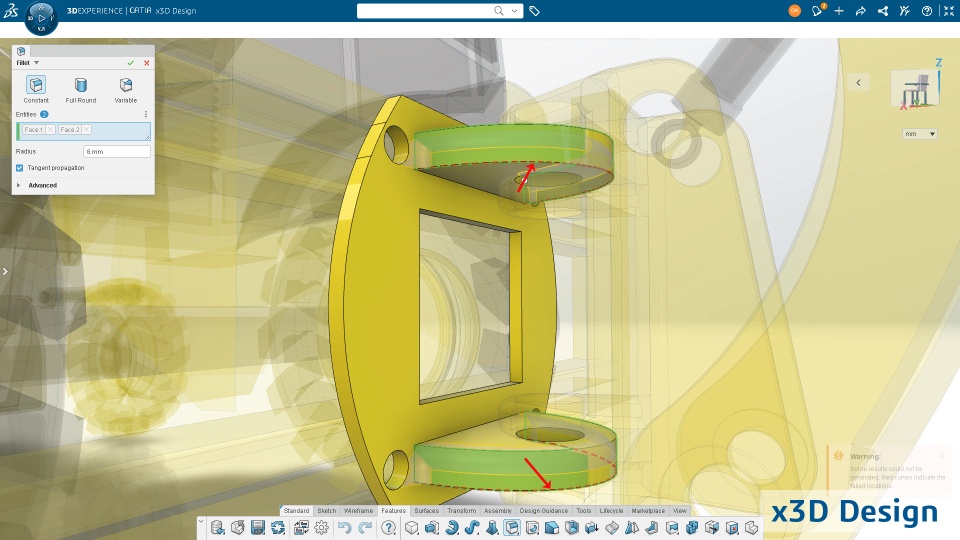
Task: Open the Sketch toolbar tab
Action: point(326,511)
